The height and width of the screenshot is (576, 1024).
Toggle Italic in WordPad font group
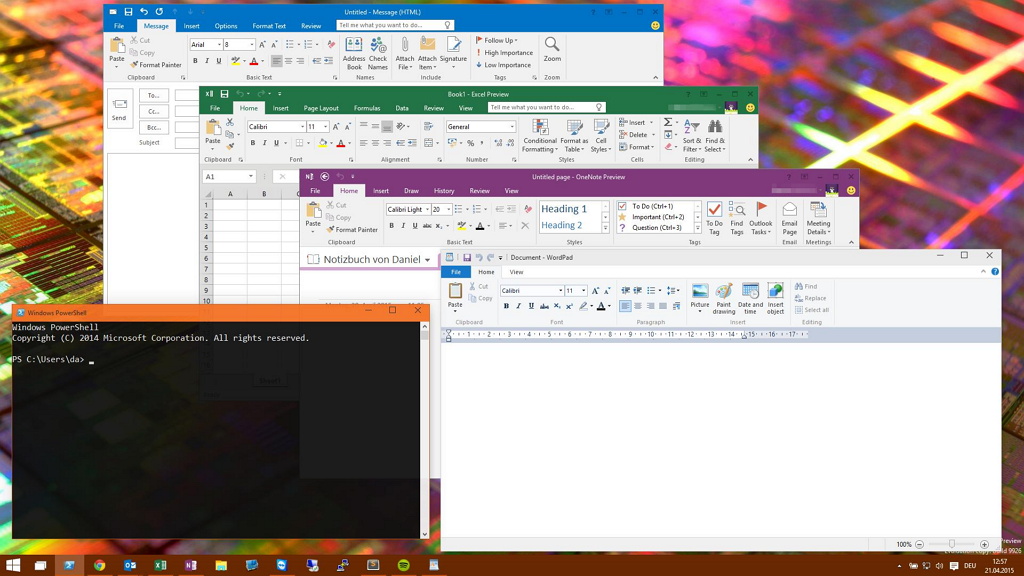(x=519, y=306)
